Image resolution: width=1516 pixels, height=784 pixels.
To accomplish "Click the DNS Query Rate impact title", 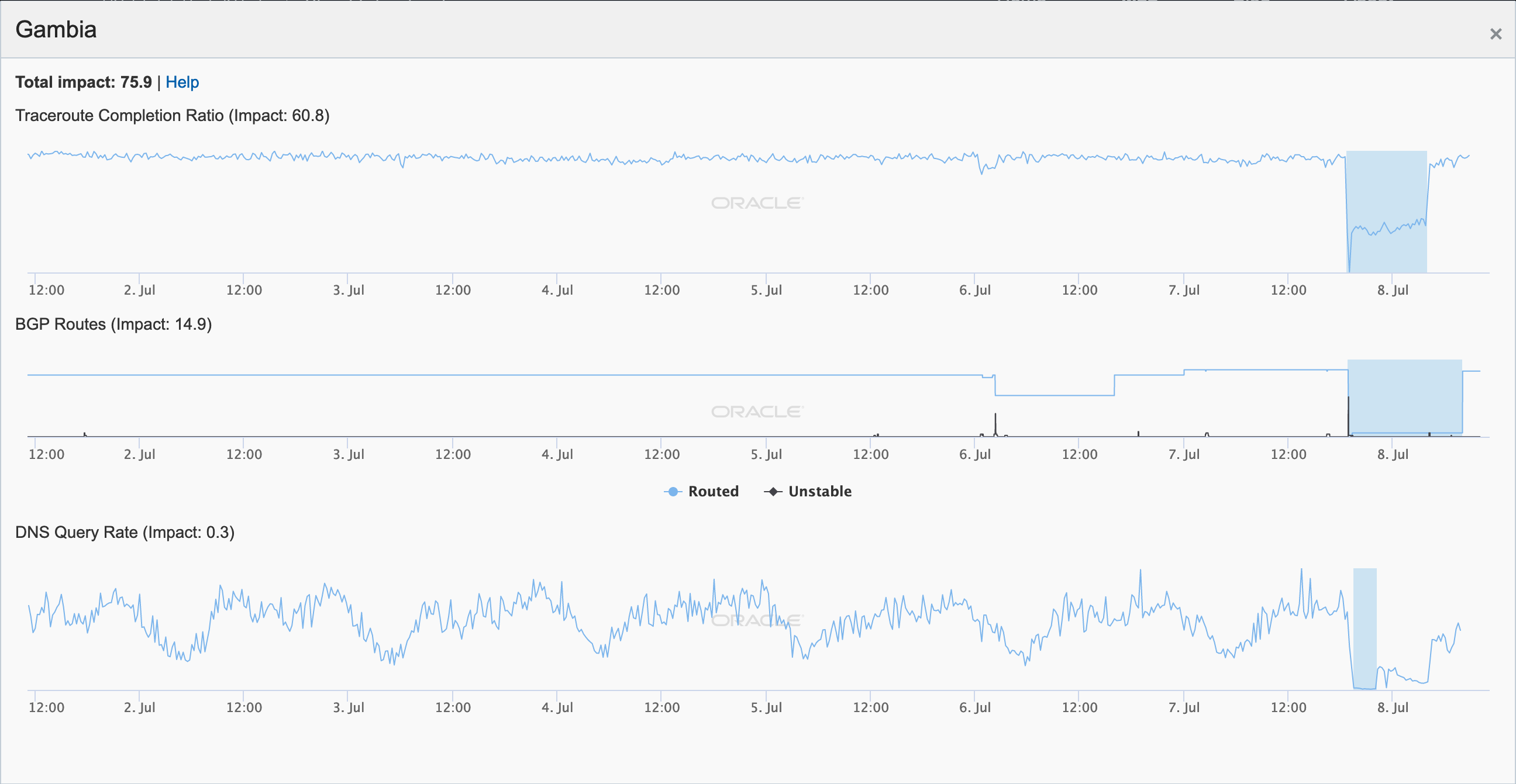I will (125, 532).
